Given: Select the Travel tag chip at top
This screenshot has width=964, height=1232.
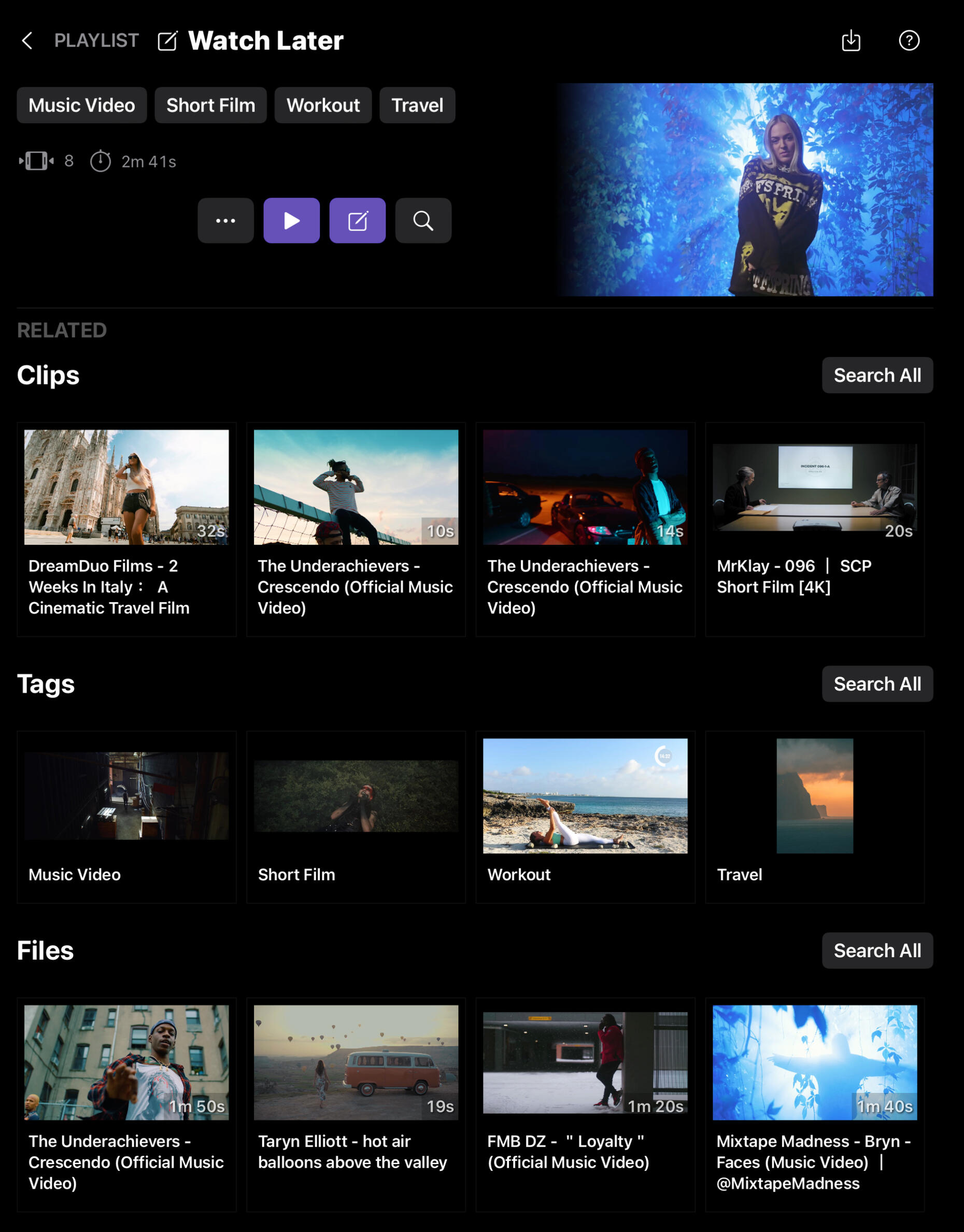Looking at the screenshot, I should [417, 106].
